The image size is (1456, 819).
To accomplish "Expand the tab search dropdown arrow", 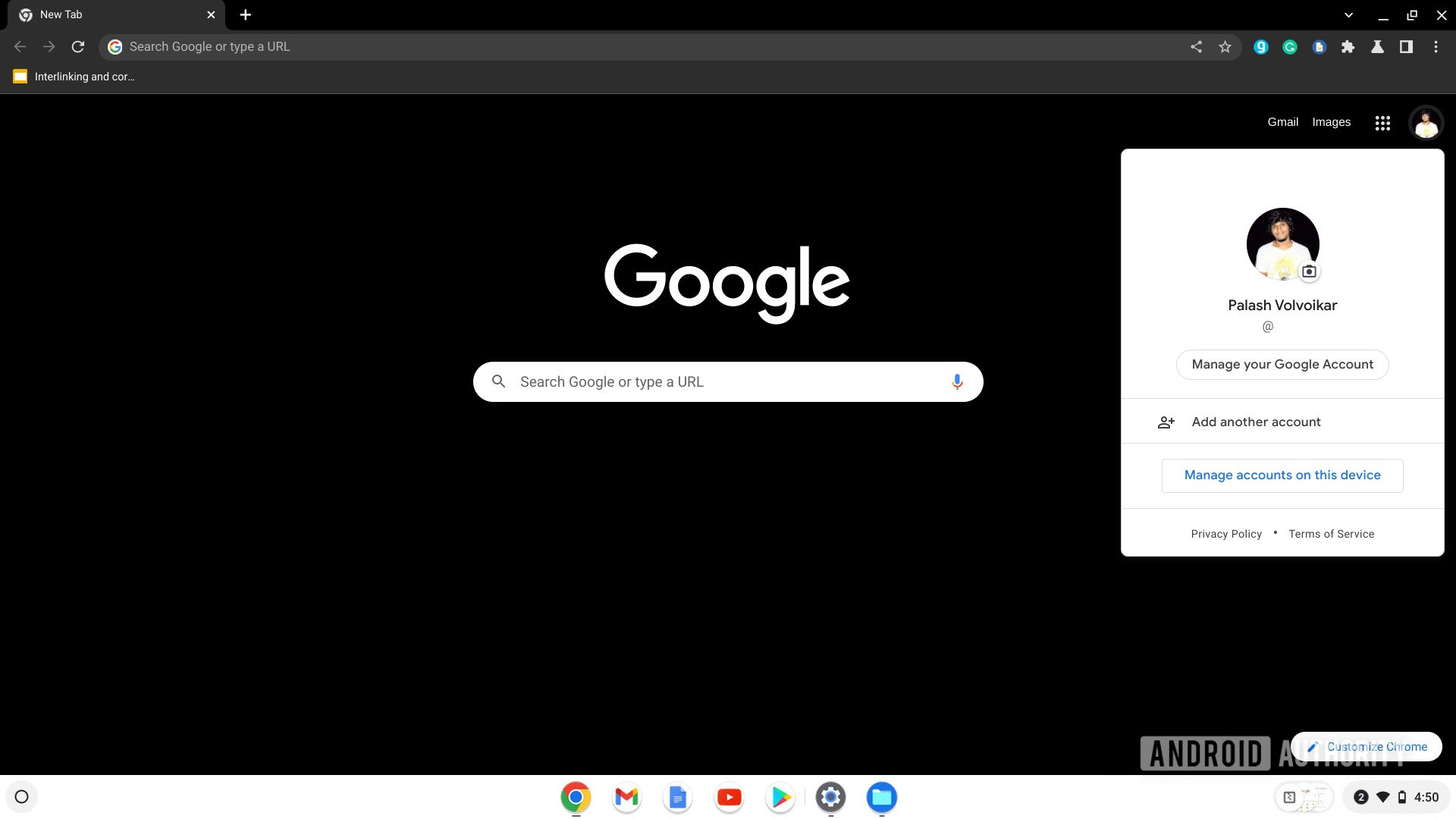I will 1348,15.
